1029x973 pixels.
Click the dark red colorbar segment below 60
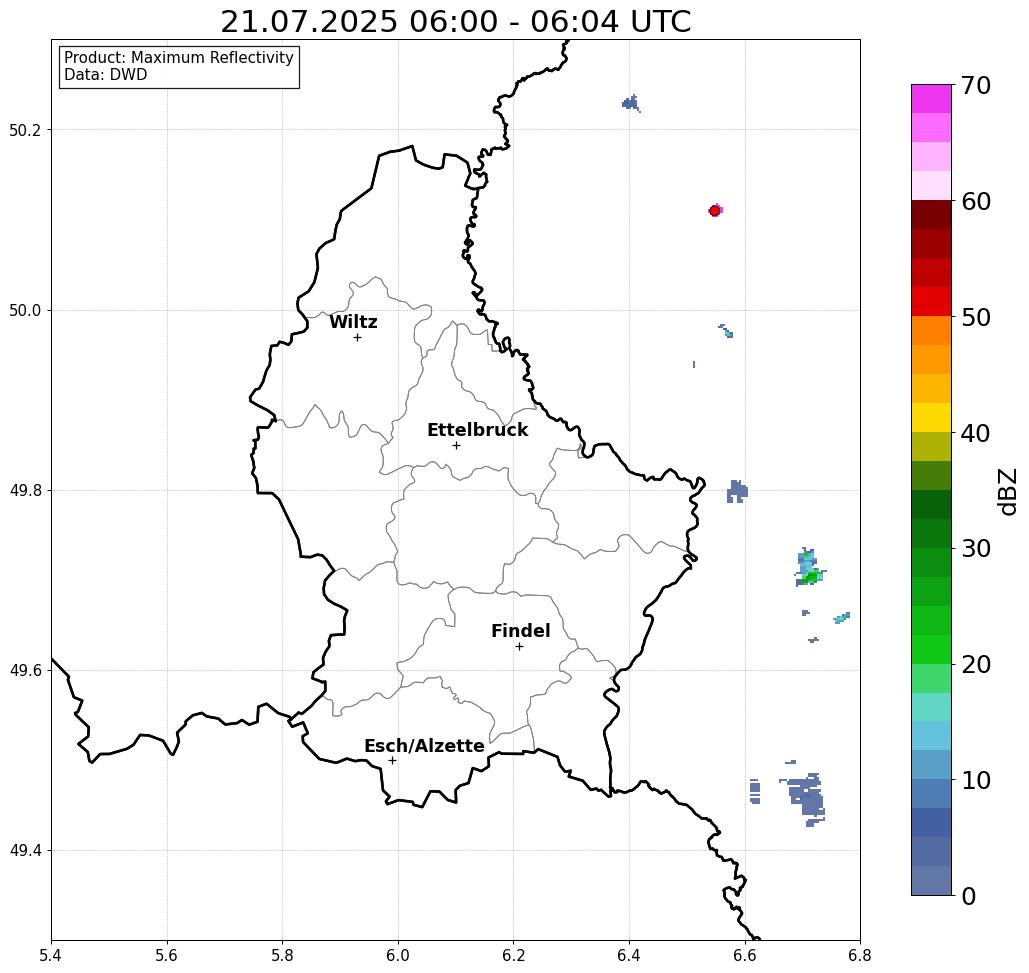(x=931, y=215)
